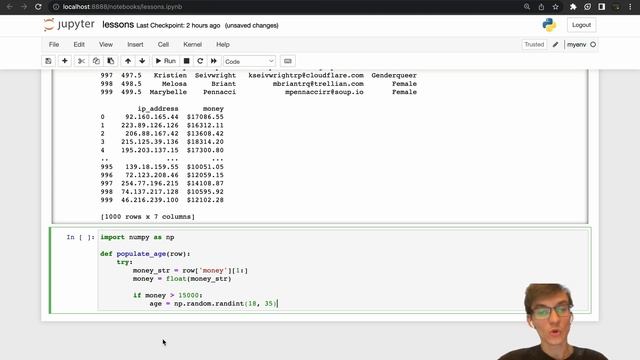
Task: Open the command palette keyboard icon
Action: click(288, 61)
